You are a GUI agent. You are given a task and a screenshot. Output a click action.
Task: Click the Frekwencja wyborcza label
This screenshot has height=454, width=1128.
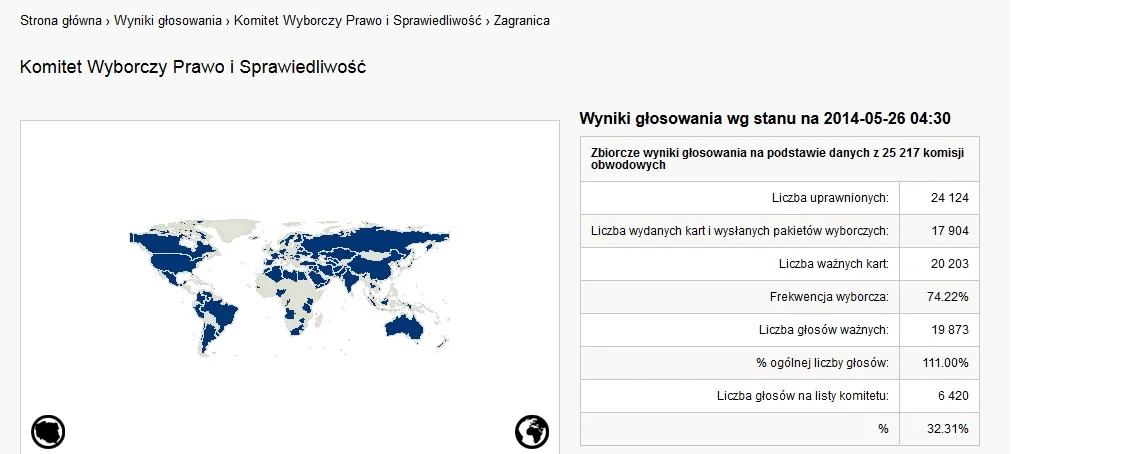point(829,297)
